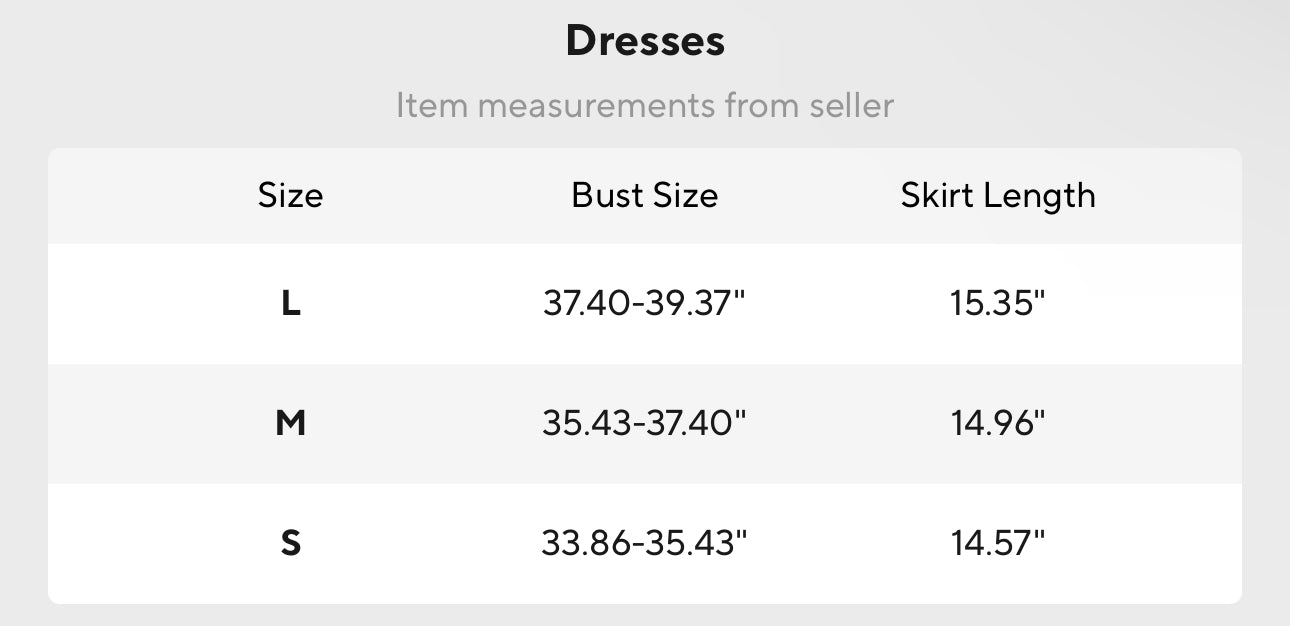
Task: Click the Bust Size column header
Action: [x=645, y=195]
